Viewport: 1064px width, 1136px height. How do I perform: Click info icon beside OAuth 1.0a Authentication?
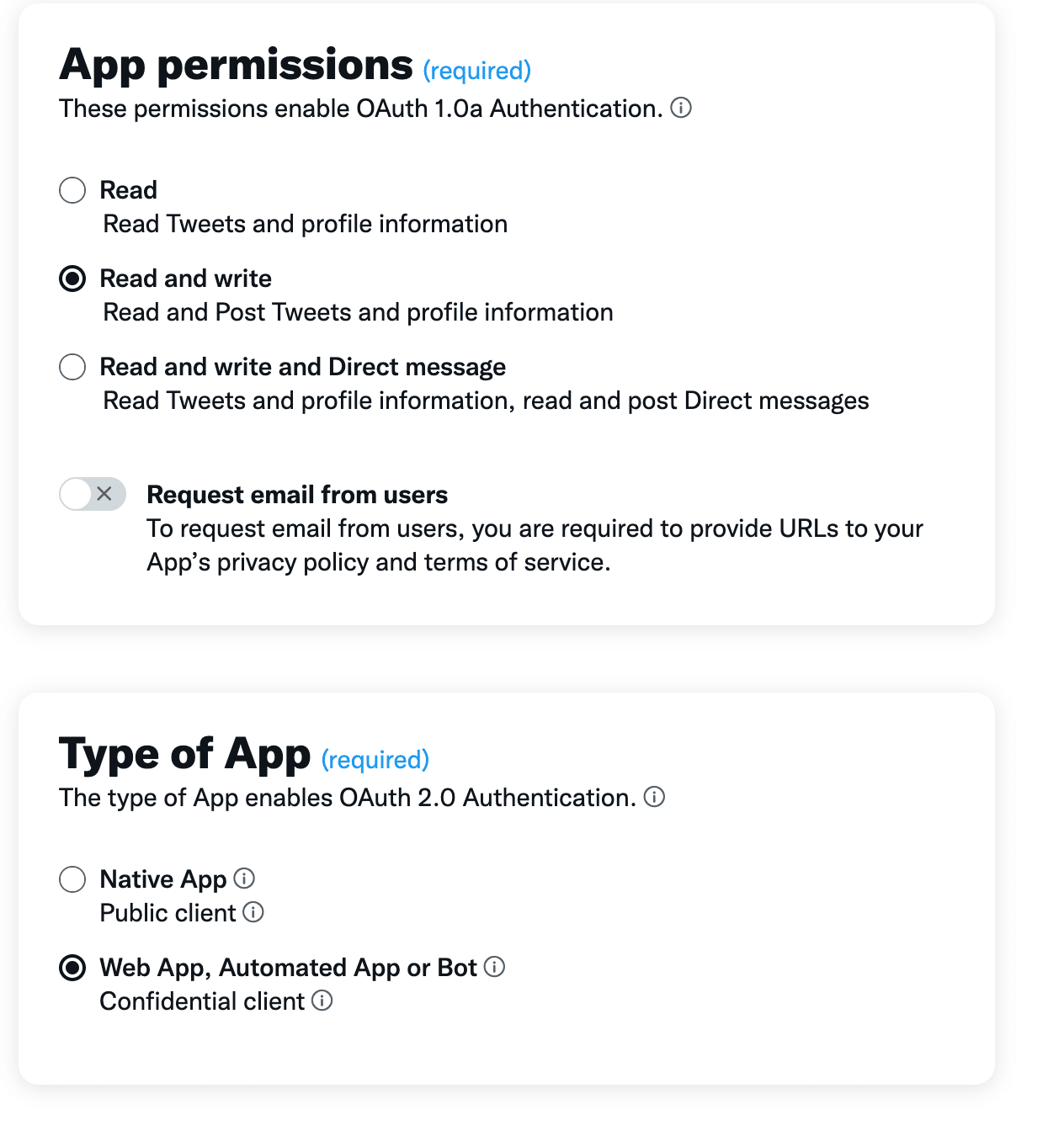(681, 108)
